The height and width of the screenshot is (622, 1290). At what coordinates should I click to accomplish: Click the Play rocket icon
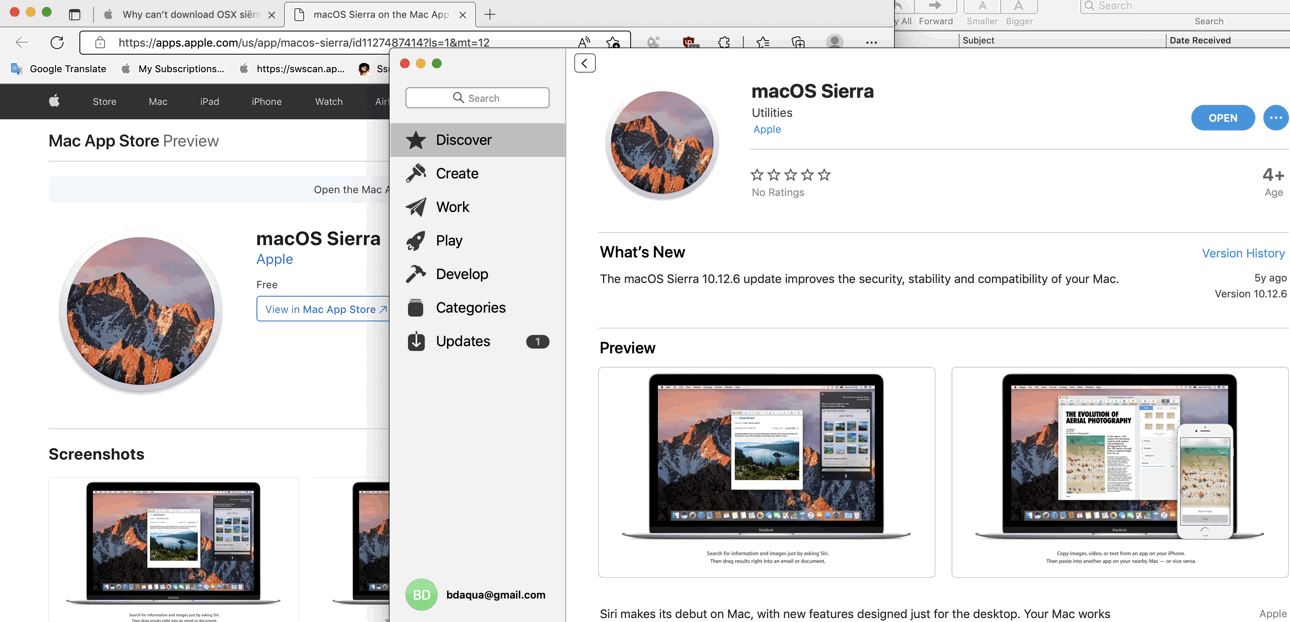tap(416, 240)
